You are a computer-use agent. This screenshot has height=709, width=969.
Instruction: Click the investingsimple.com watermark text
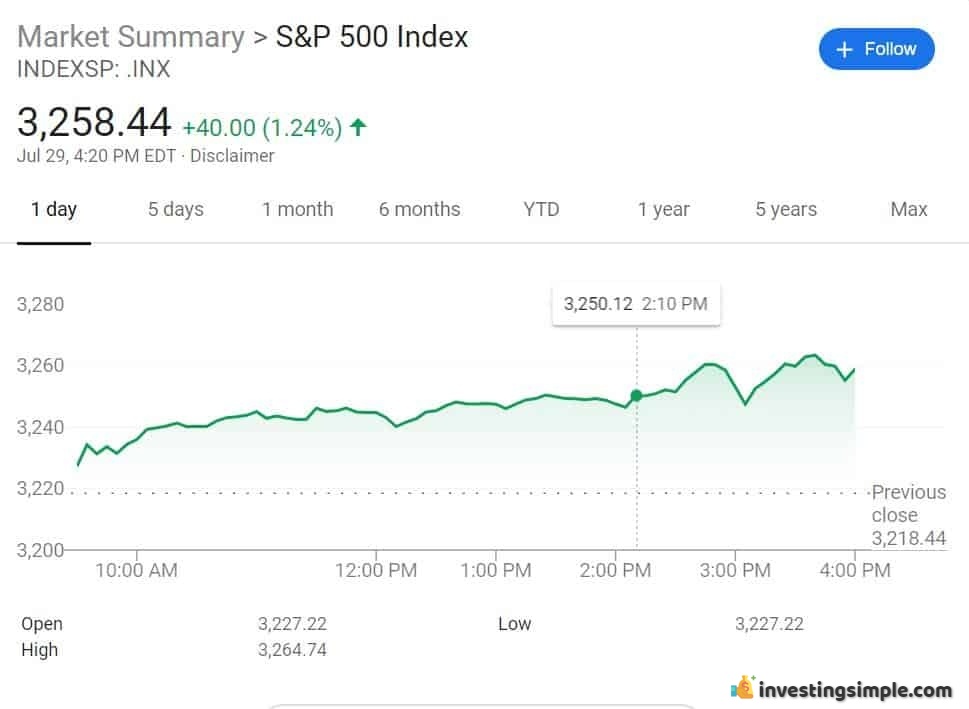855,689
